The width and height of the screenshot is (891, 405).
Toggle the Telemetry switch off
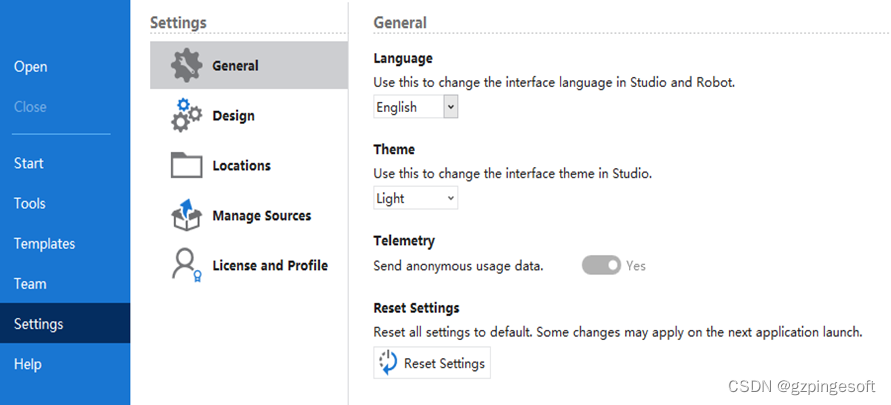tap(601, 266)
